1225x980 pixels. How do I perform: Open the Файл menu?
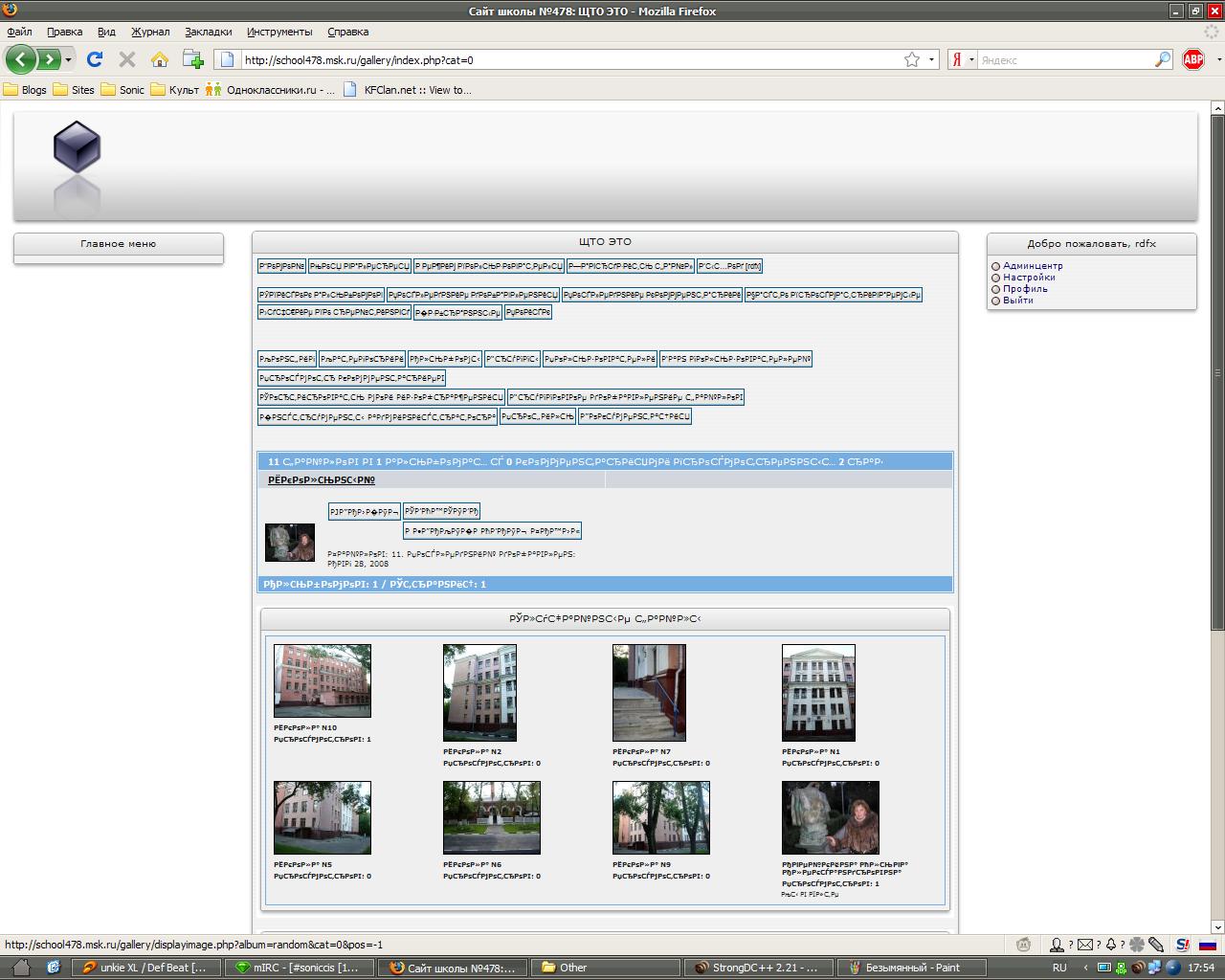[x=19, y=32]
